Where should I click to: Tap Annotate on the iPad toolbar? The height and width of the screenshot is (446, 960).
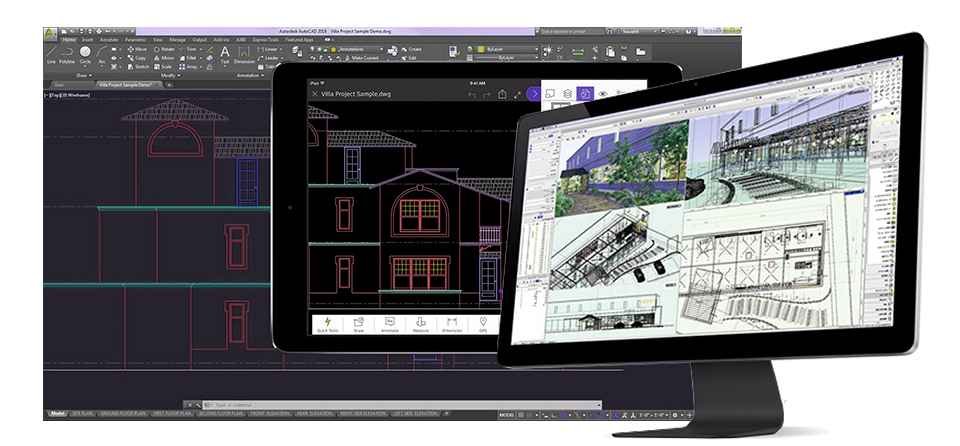coord(389,325)
